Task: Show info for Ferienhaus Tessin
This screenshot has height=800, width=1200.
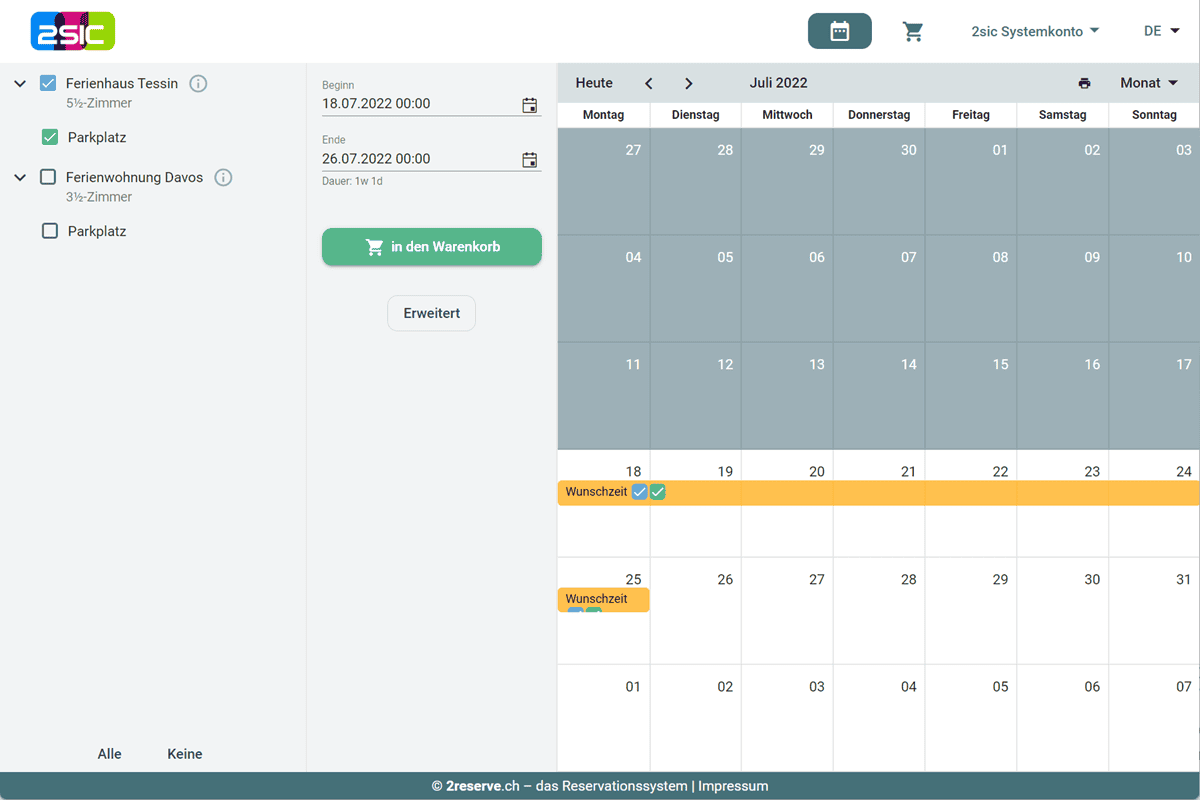Action: 198,83
